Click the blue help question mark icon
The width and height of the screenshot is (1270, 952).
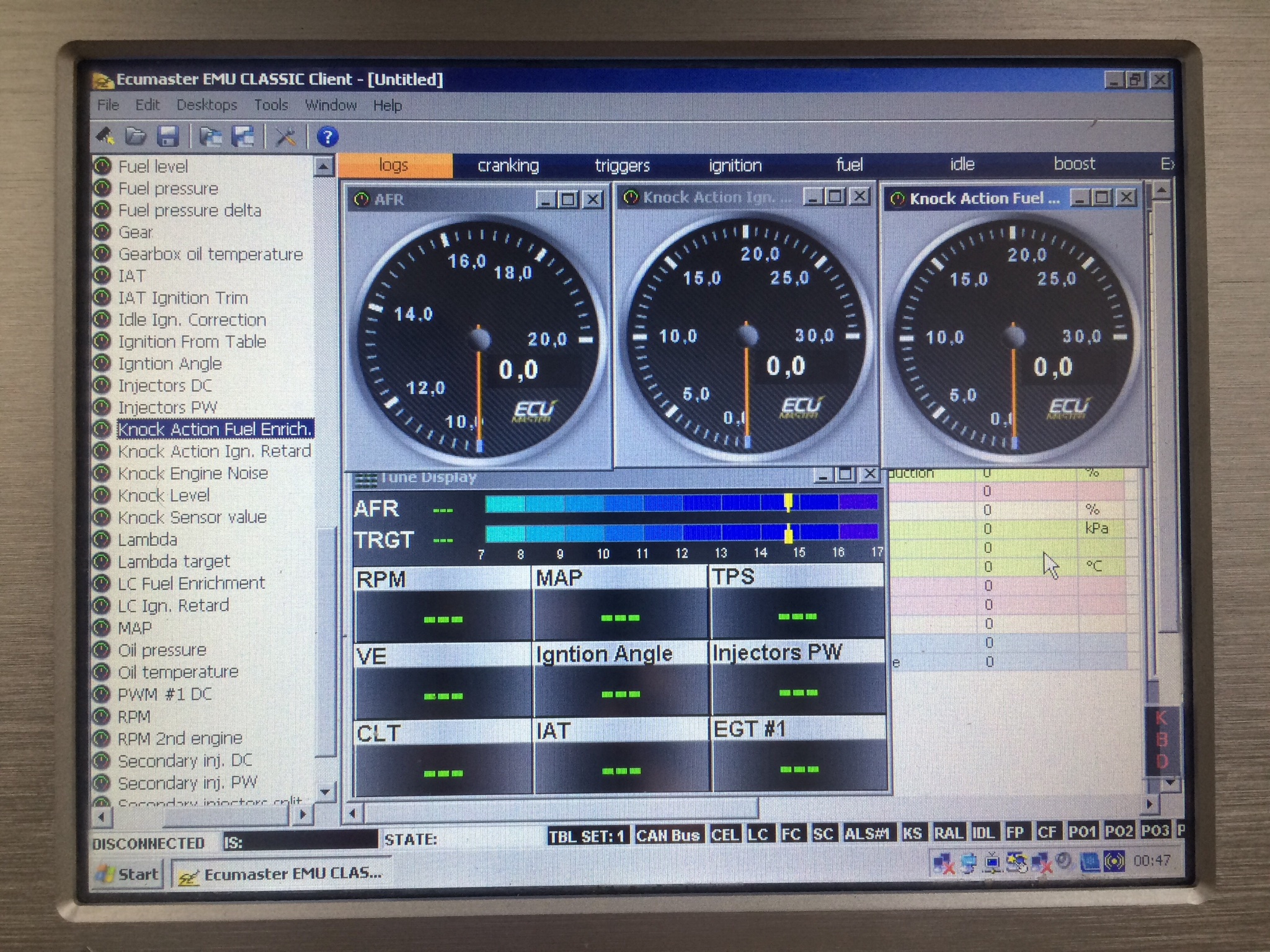(x=327, y=136)
